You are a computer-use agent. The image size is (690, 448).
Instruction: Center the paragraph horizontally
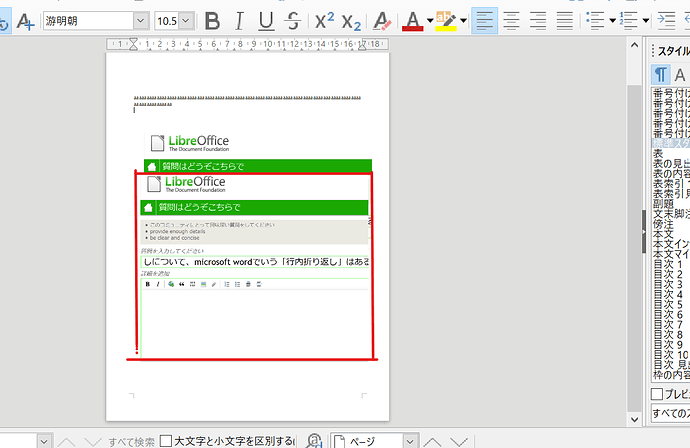(x=511, y=21)
